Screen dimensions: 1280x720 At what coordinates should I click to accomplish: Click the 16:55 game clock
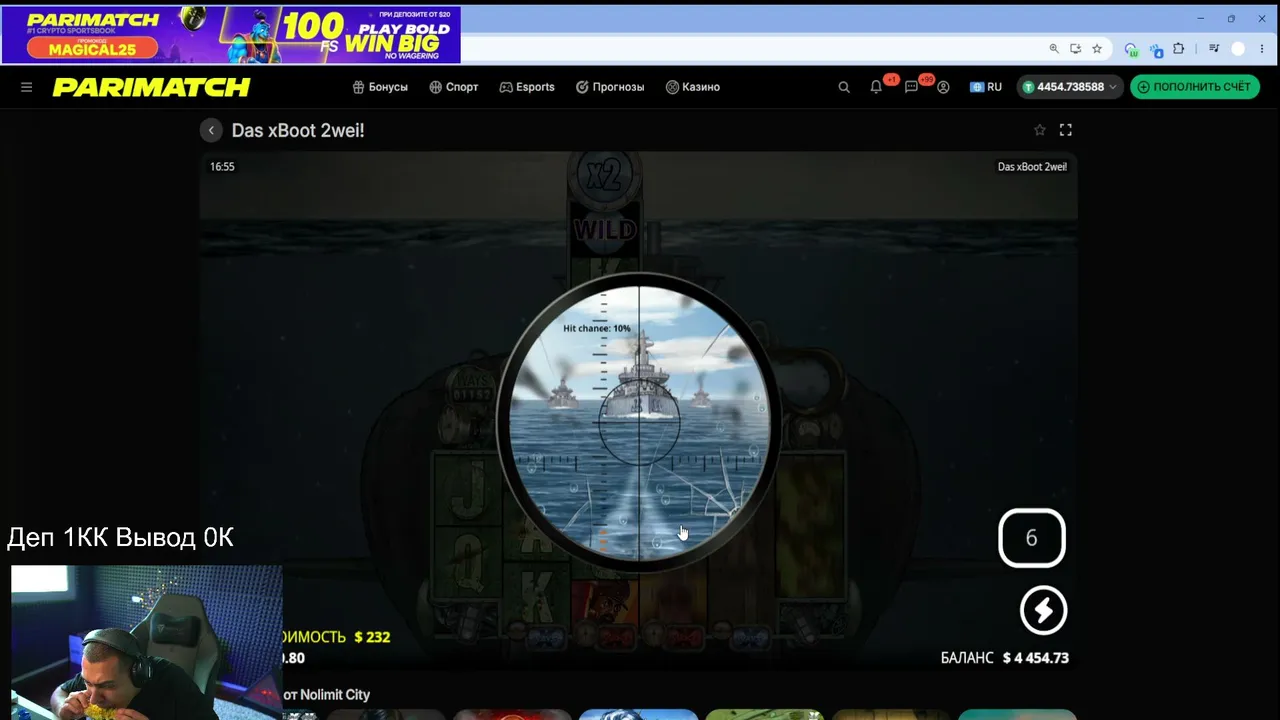[x=222, y=167]
